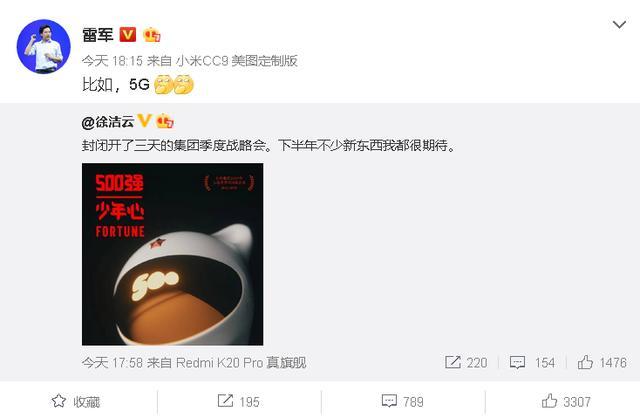This screenshot has height=418, width=640.
Task: Click the verified V badge next to 雷军
Action: (x=128, y=34)
